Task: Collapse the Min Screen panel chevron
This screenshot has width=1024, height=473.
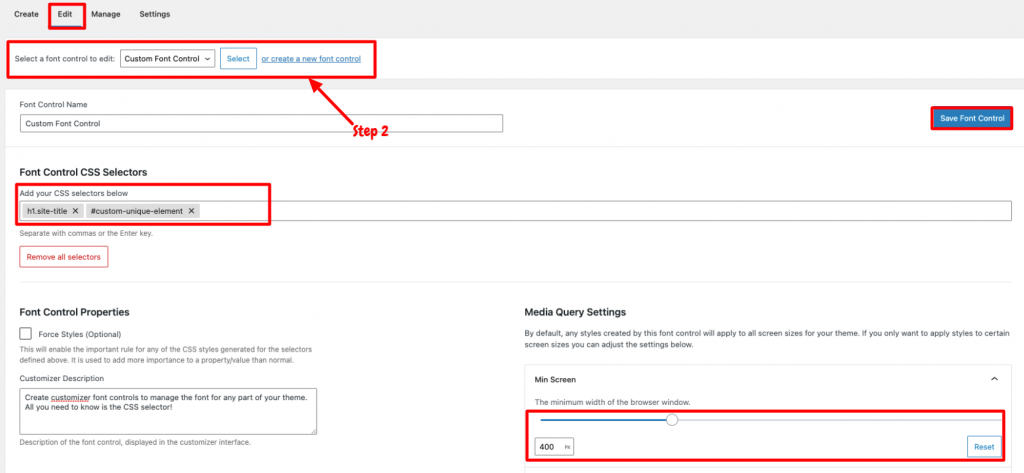Action: point(994,379)
